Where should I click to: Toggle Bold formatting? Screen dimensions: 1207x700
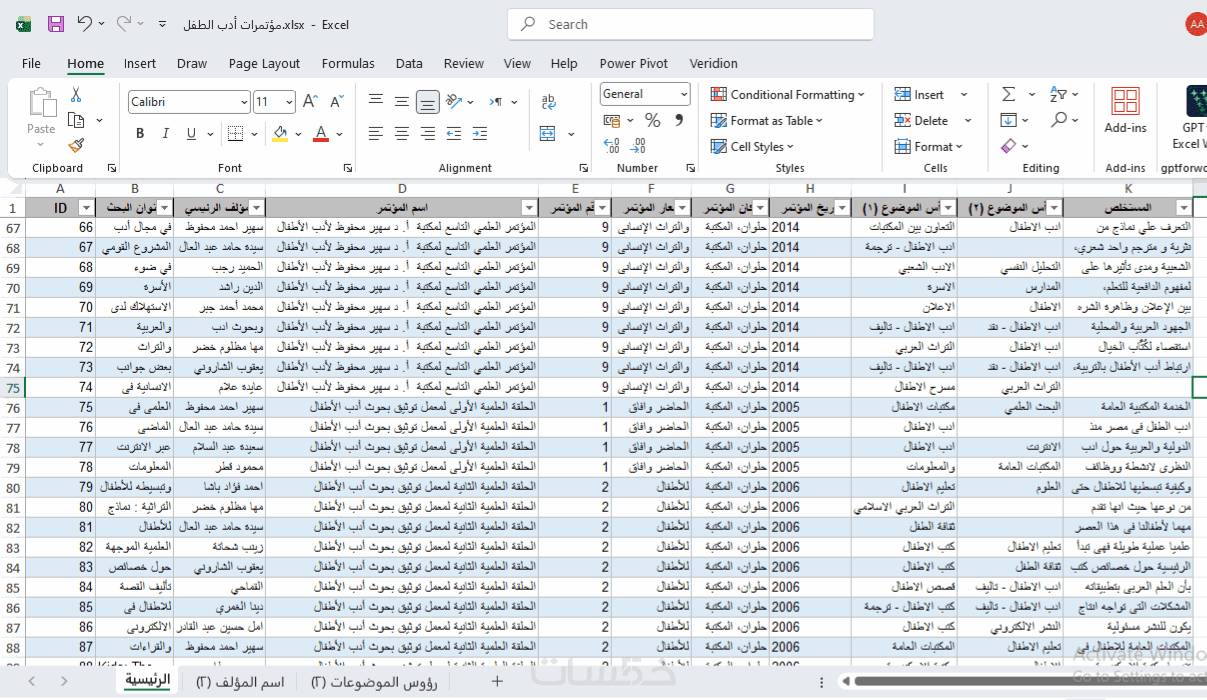(140, 134)
